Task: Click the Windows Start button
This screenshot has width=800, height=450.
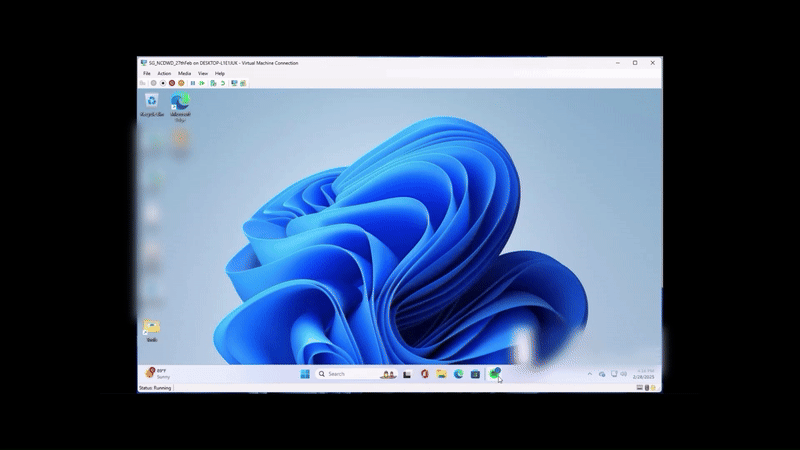Action: tap(305, 374)
